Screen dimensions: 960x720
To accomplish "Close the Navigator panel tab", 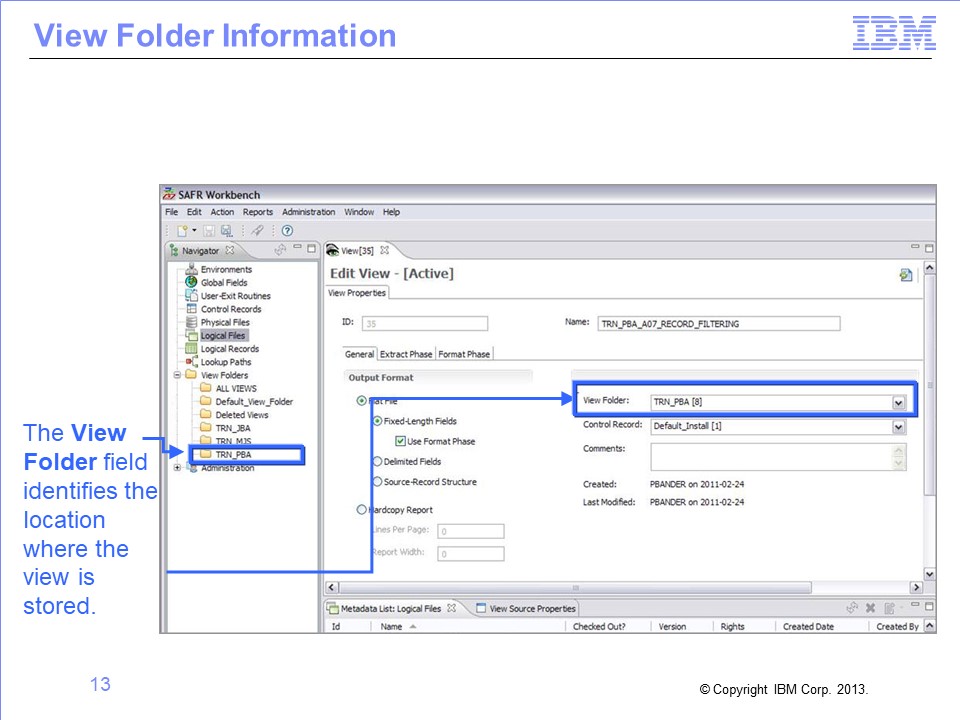I will [230, 250].
